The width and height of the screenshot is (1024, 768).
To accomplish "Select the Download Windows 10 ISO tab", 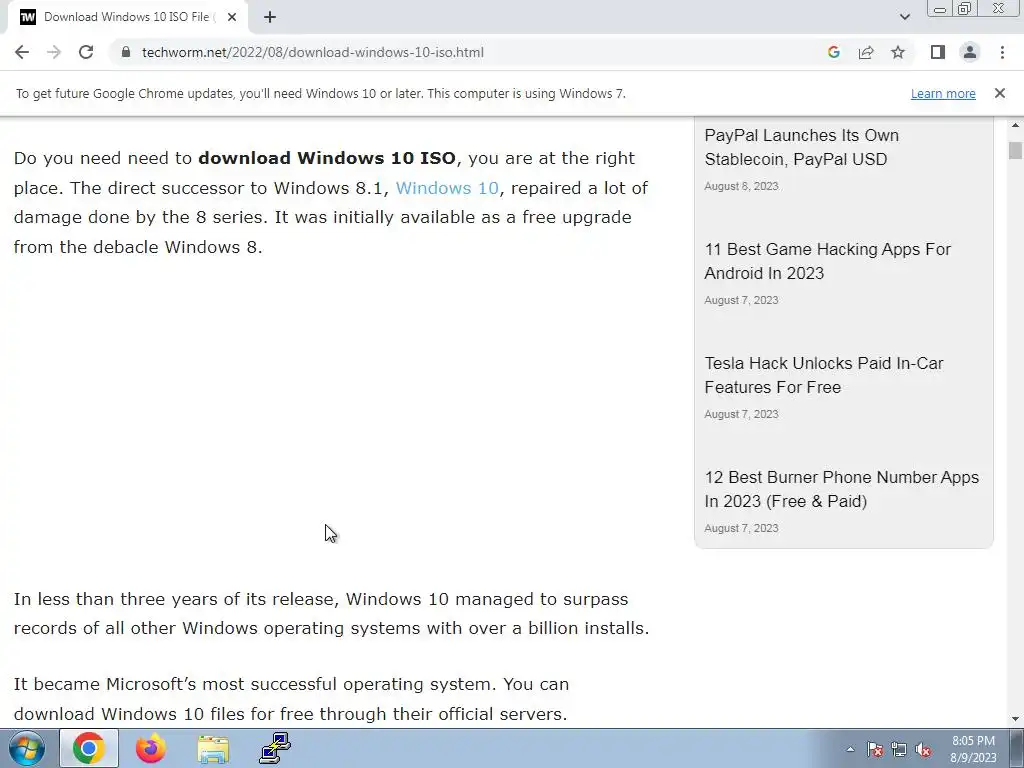I will click(x=127, y=17).
